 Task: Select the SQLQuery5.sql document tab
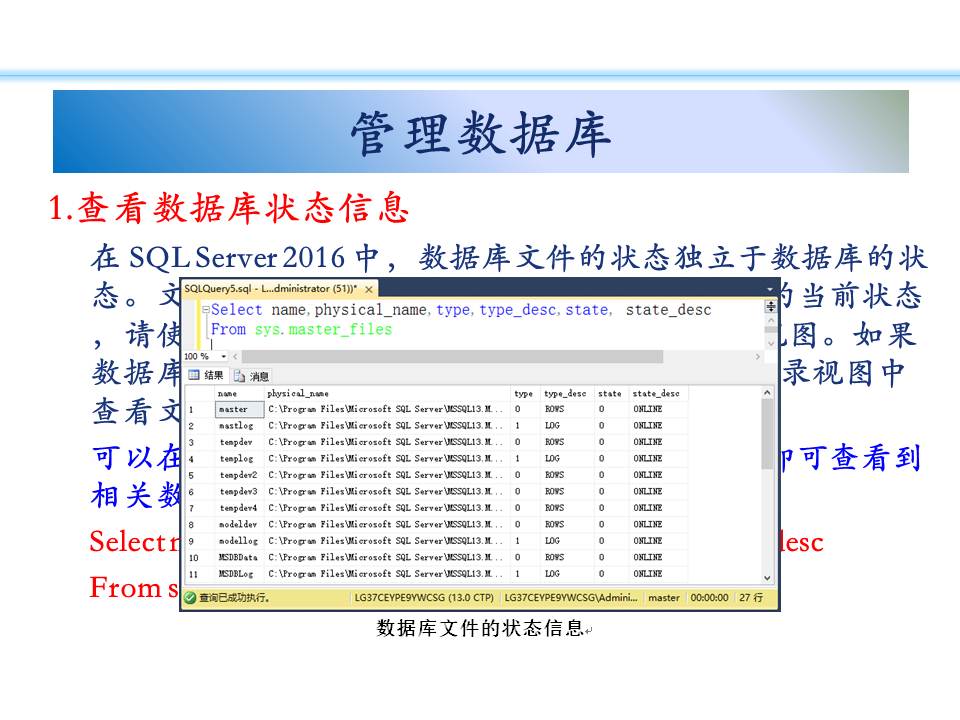[279, 288]
